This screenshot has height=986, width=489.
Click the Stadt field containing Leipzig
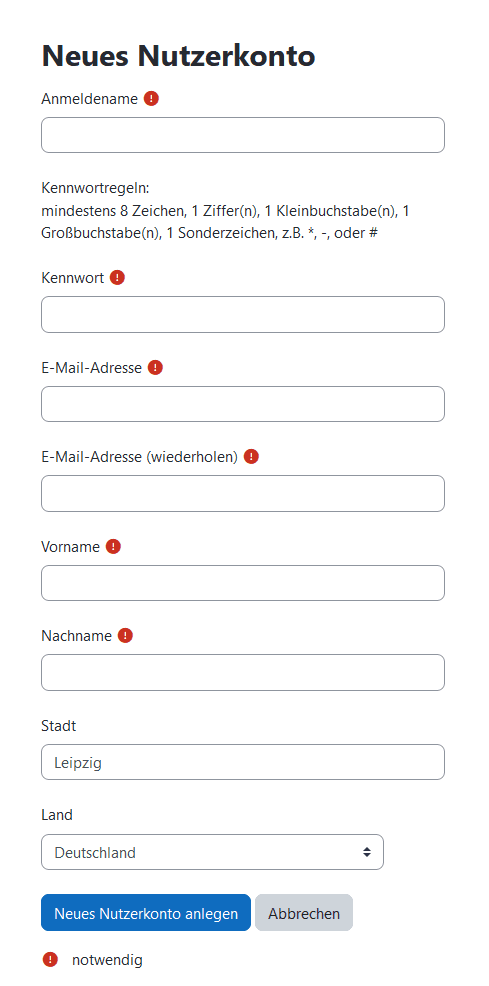pyautogui.click(x=243, y=762)
